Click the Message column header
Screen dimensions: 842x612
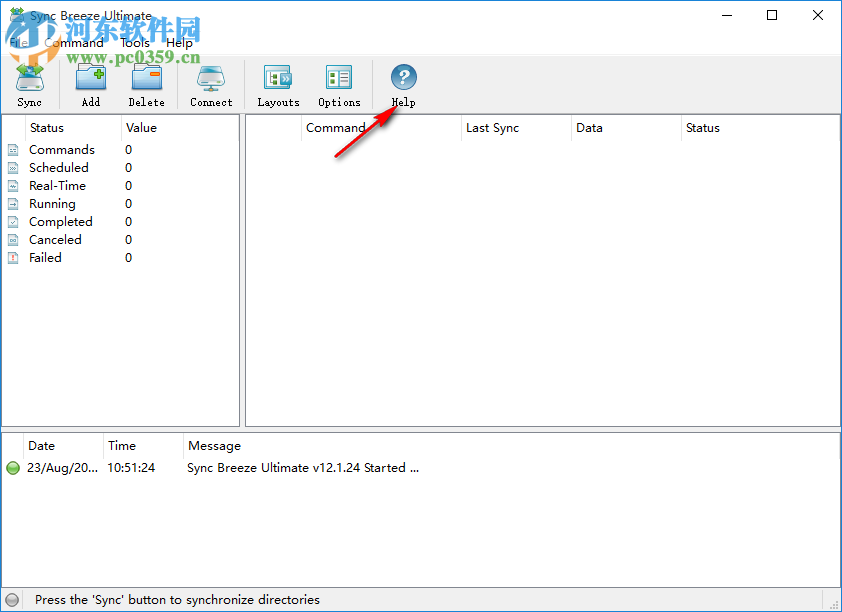215,446
